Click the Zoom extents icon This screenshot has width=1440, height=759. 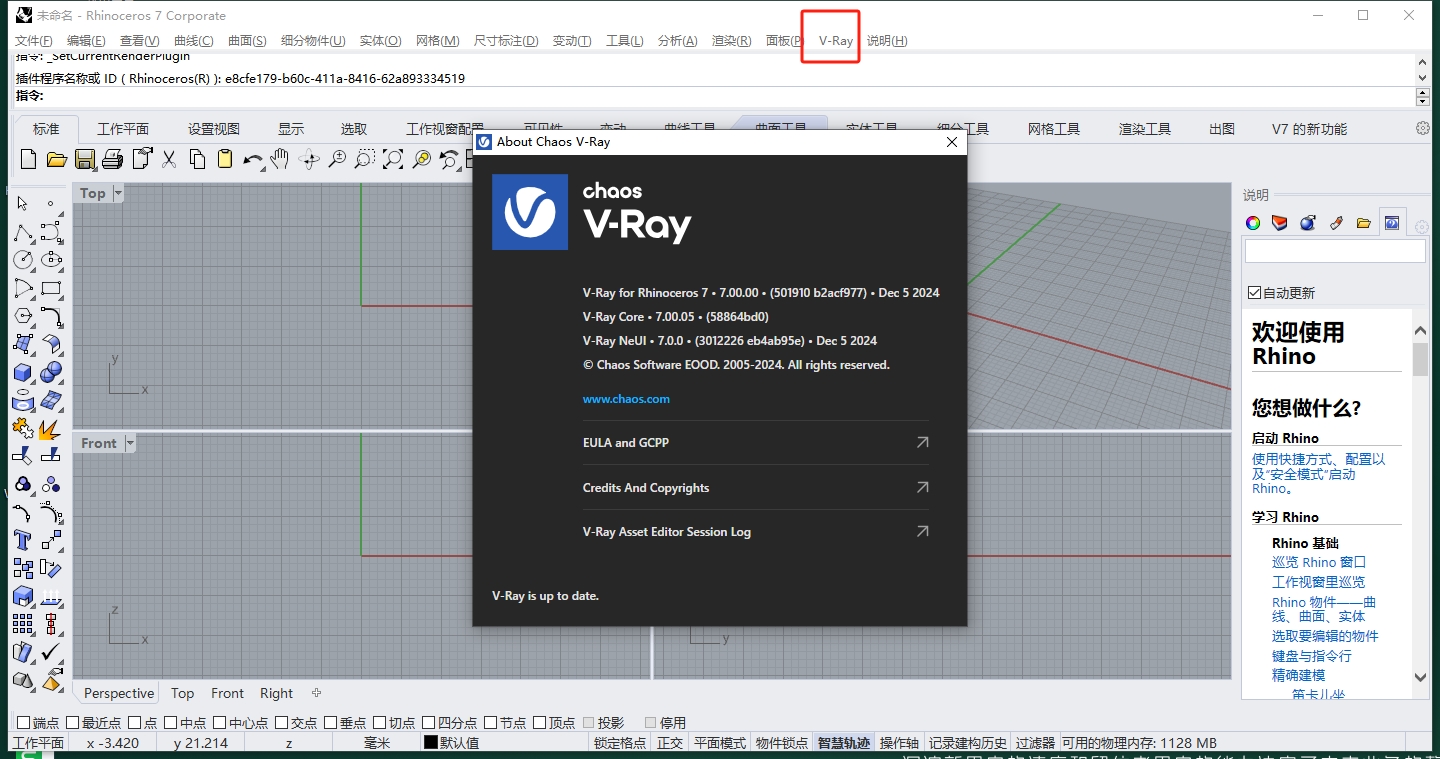(393, 159)
